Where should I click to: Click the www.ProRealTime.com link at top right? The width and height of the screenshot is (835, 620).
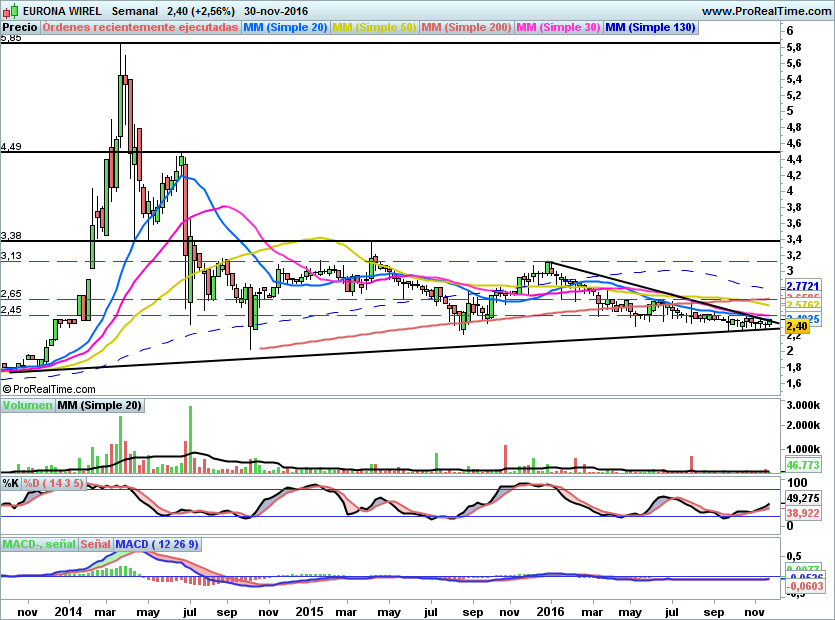click(x=766, y=11)
